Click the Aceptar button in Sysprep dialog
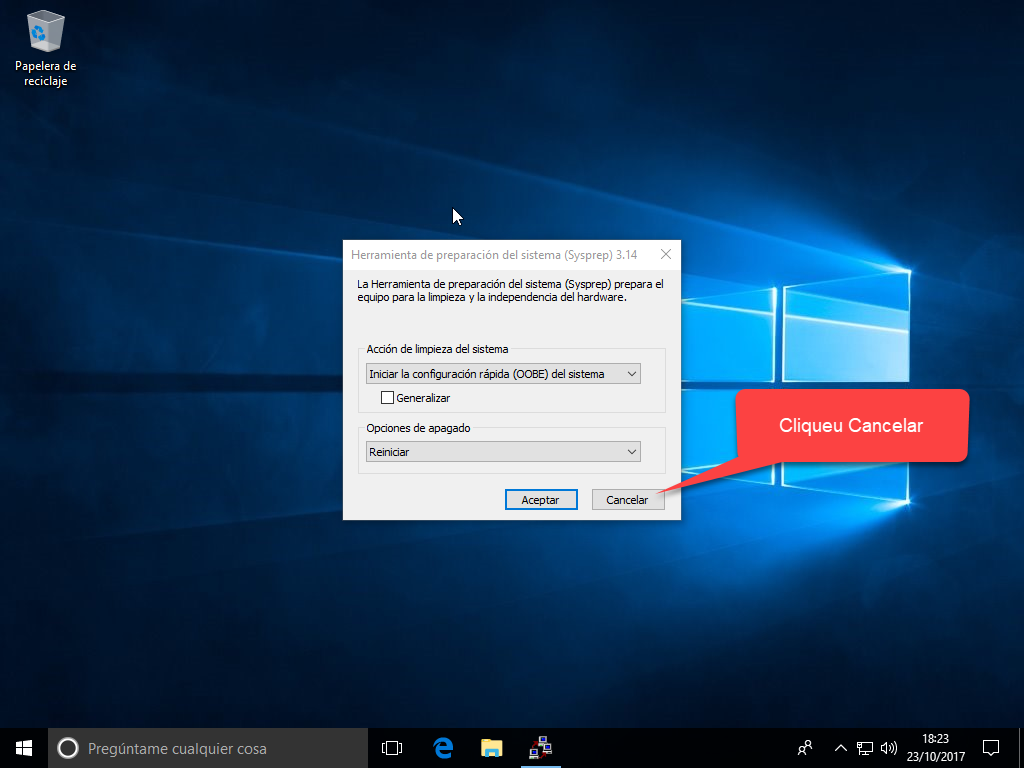This screenshot has width=1024, height=768. pos(541,500)
